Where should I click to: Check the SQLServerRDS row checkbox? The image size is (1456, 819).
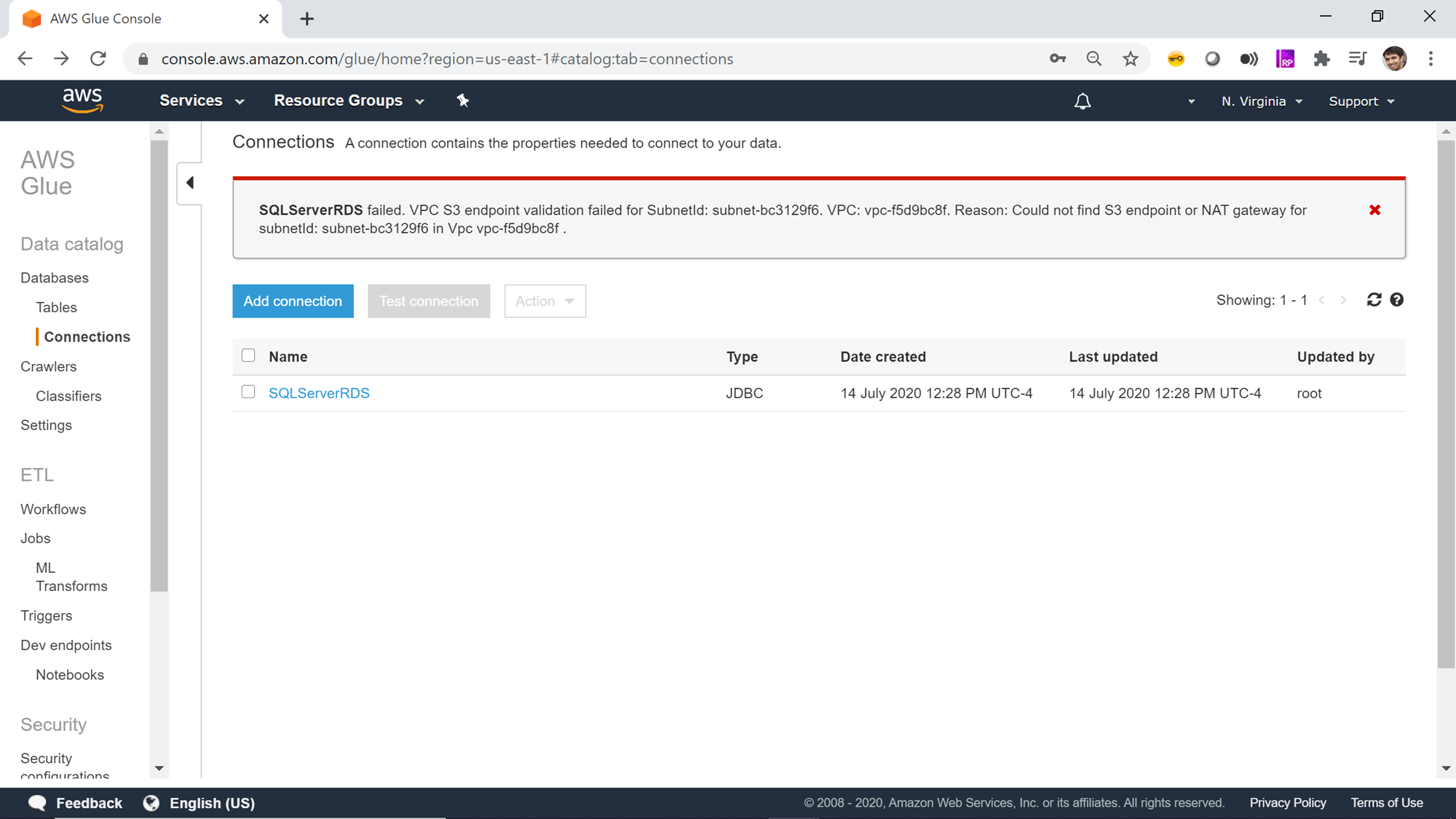(248, 392)
